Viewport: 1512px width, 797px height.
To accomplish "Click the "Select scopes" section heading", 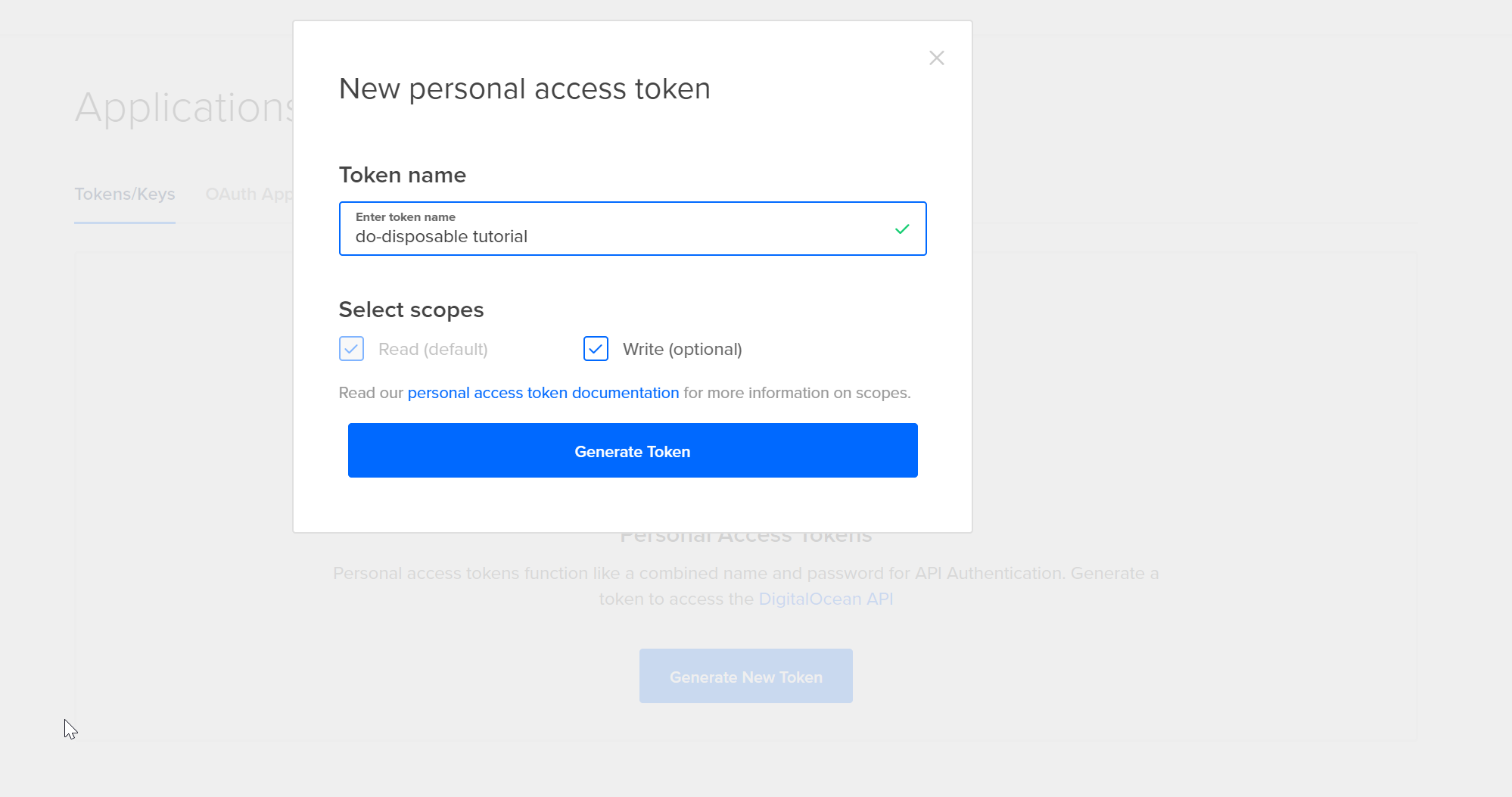I will coord(411,310).
